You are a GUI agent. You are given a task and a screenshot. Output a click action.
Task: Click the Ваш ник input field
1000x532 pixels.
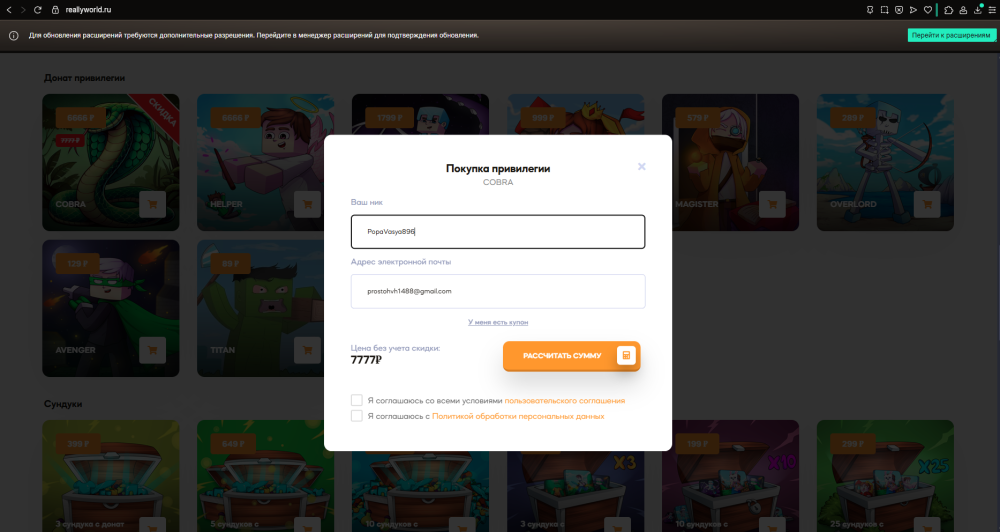coord(498,232)
